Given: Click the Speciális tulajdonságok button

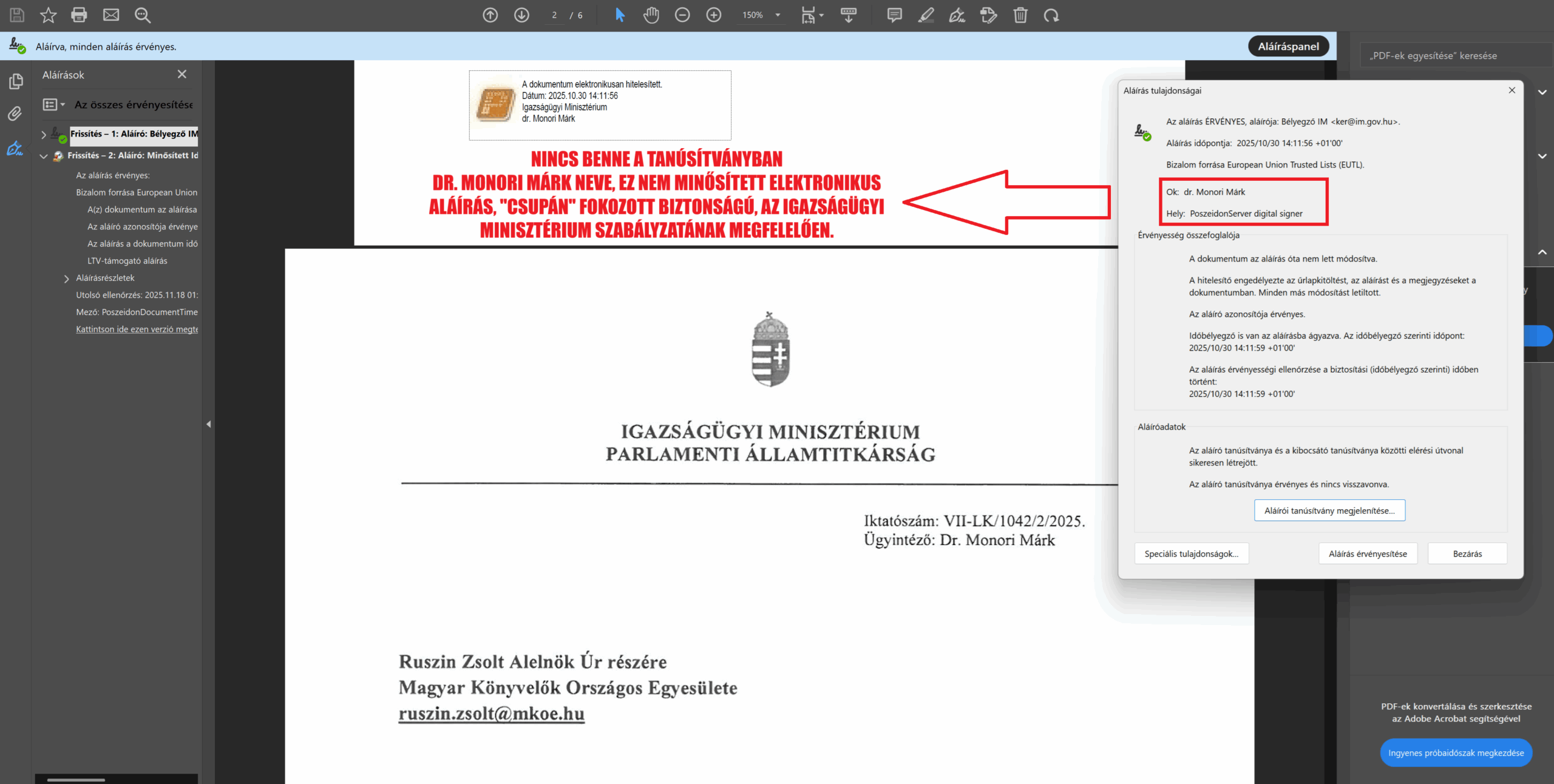Looking at the screenshot, I should [x=1191, y=553].
